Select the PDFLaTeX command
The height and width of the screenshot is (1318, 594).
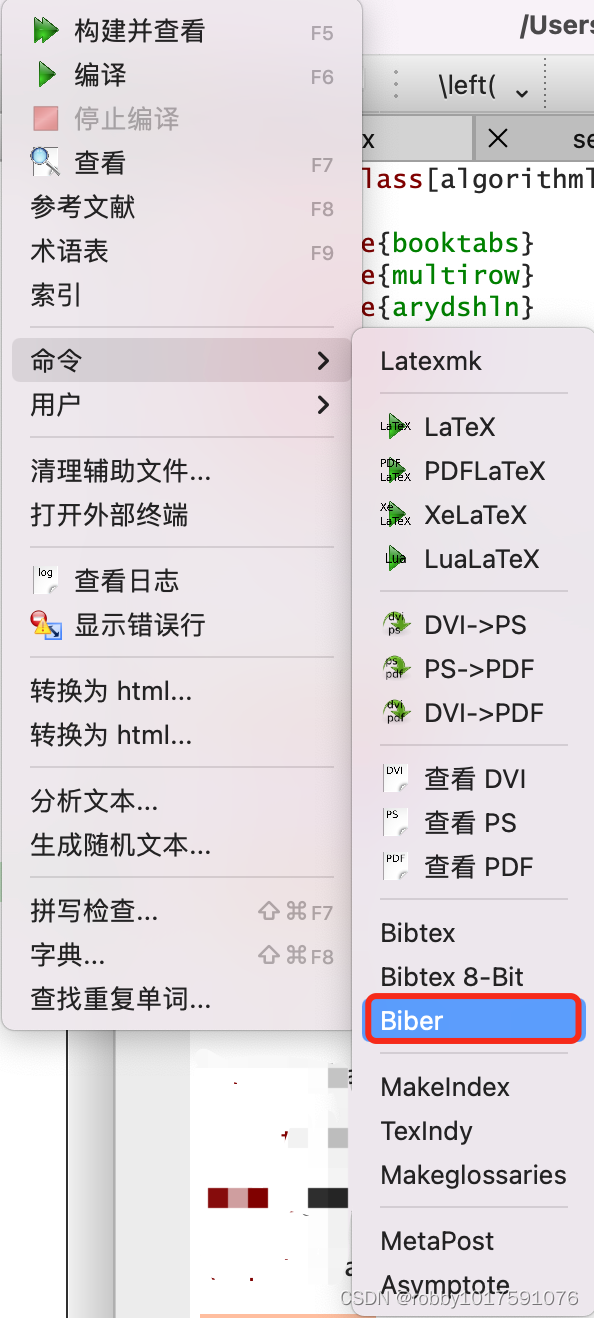[470, 470]
